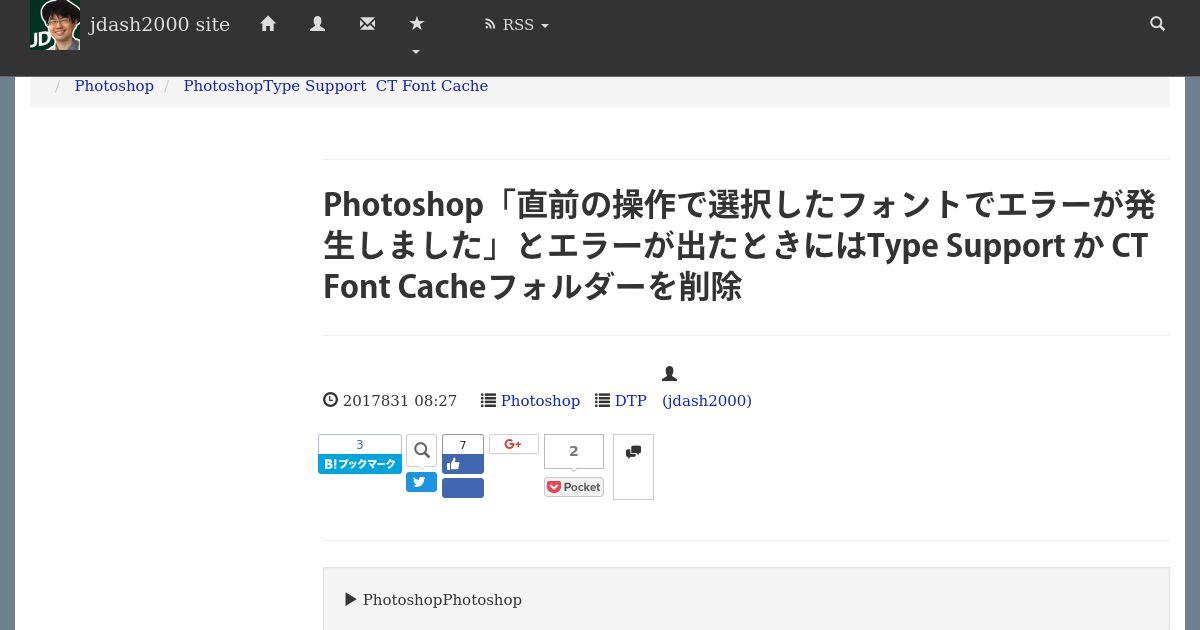1200x630 pixels.
Task: Open the envelope contact icon
Action: [367, 24]
